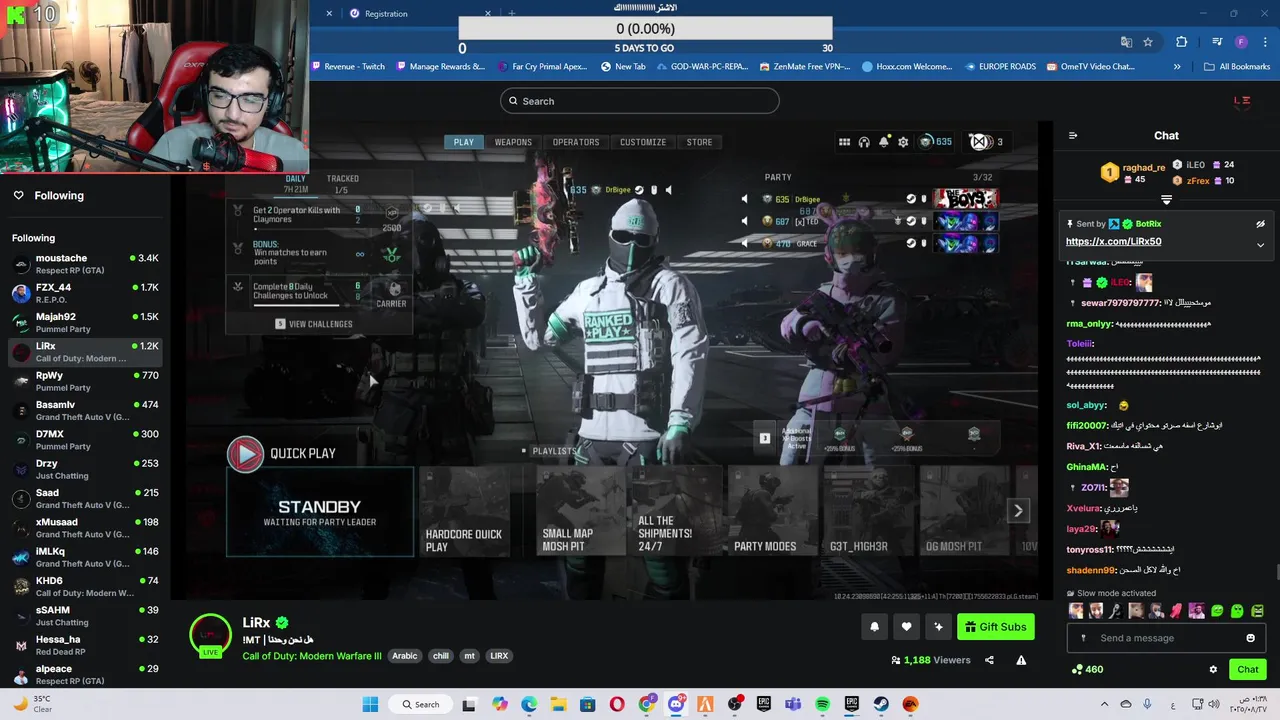1280x720 pixels.
Task: Open Revenue - Twitch bookmark
Action: click(x=348, y=67)
